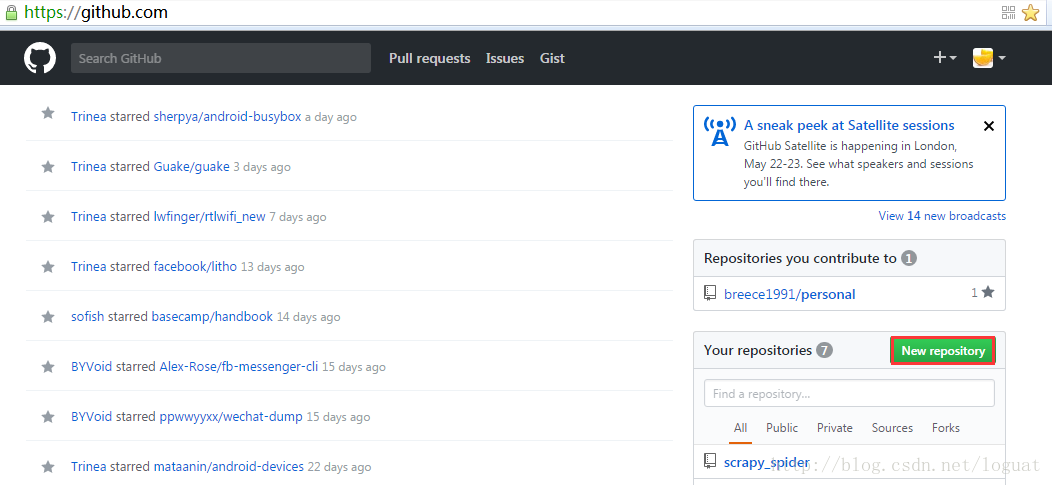Image resolution: width=1052 pixels, height=485 pixels.
Task: Open BYVoid profile in the fb-messenger-cli row
Action: click(x=91, y=366)
